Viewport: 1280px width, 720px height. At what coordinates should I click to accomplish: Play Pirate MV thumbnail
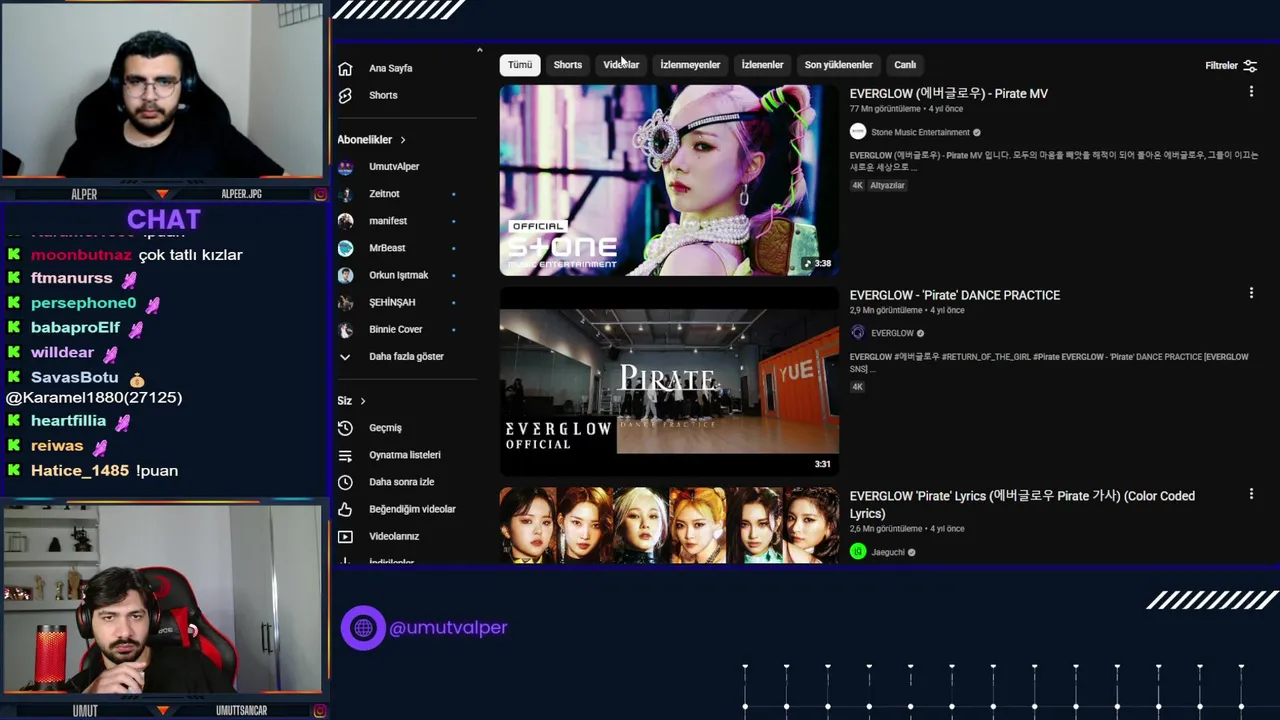click(669, 180)
